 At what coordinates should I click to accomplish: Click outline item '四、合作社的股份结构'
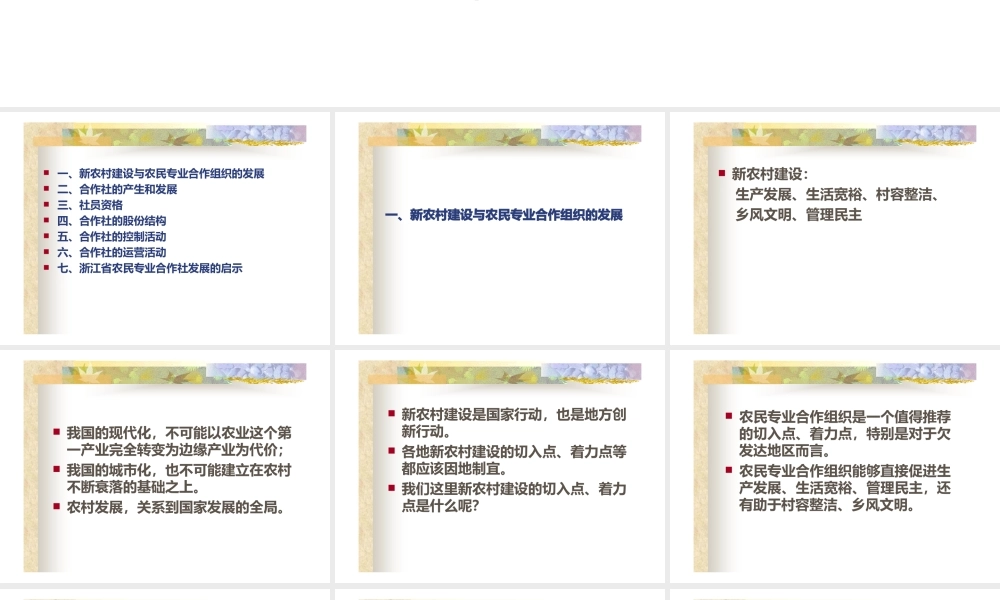click(x=112, y=221)
